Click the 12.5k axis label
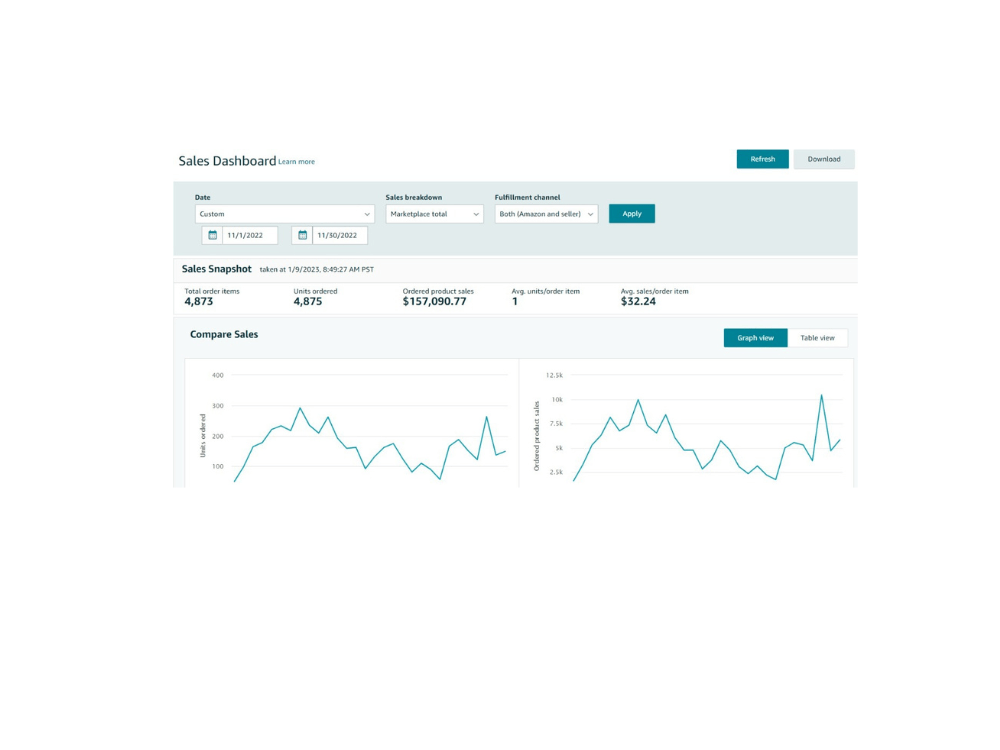The height and width of the screenshot is (750, 1000). [554, 375]
